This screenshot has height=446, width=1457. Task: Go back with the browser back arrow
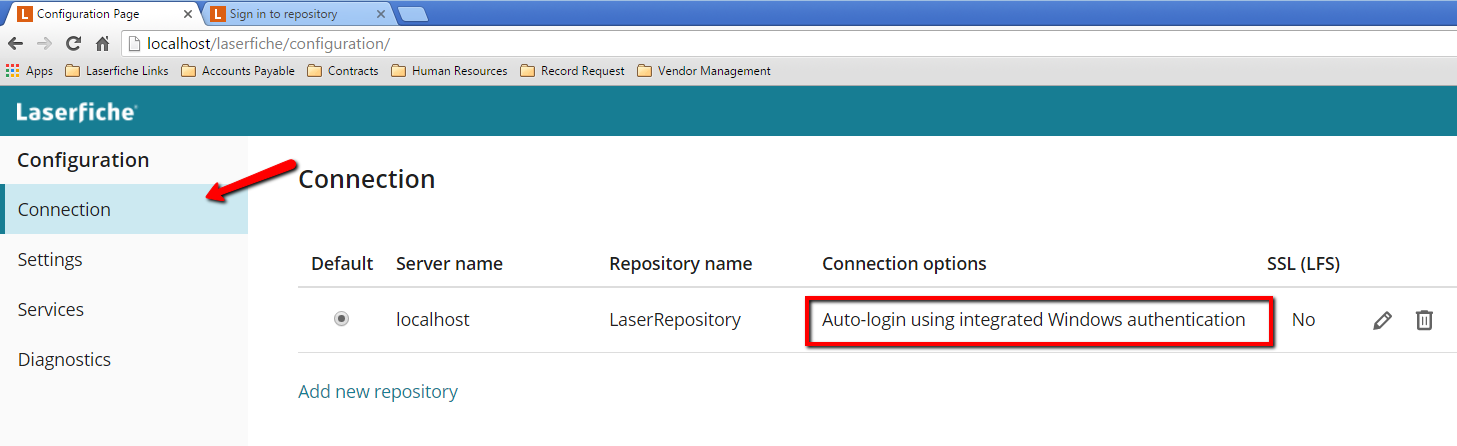(16, 44)
